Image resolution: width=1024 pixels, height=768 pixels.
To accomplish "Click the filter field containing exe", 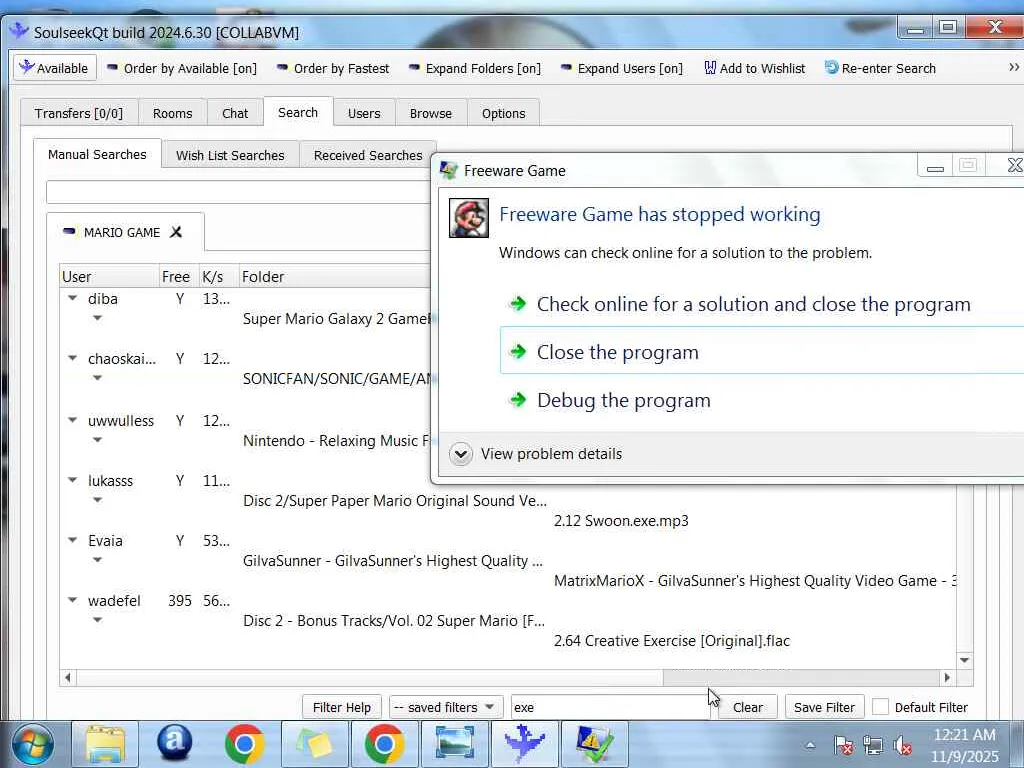I will pos(610,707).
